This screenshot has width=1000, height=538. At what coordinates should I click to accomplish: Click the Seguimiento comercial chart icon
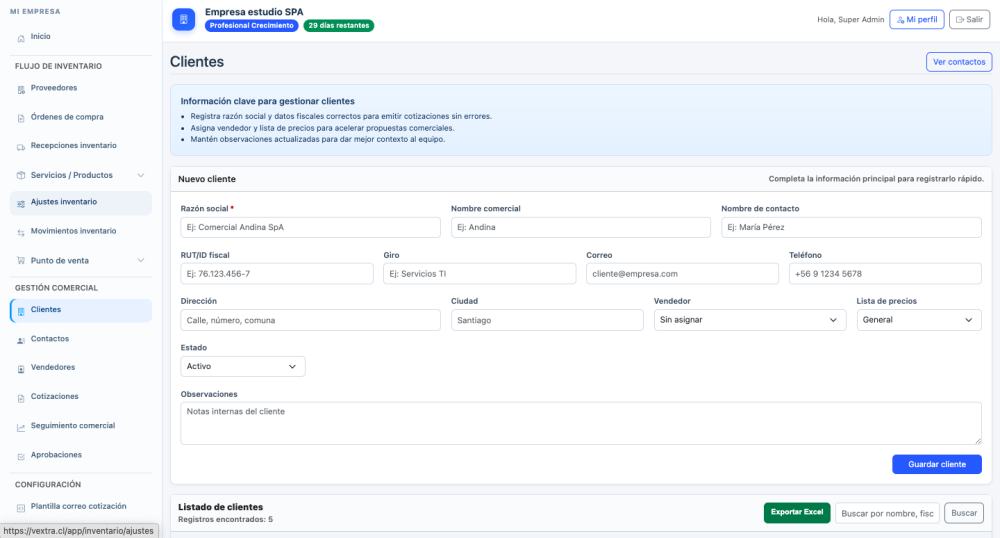click(x=21, y=426)
